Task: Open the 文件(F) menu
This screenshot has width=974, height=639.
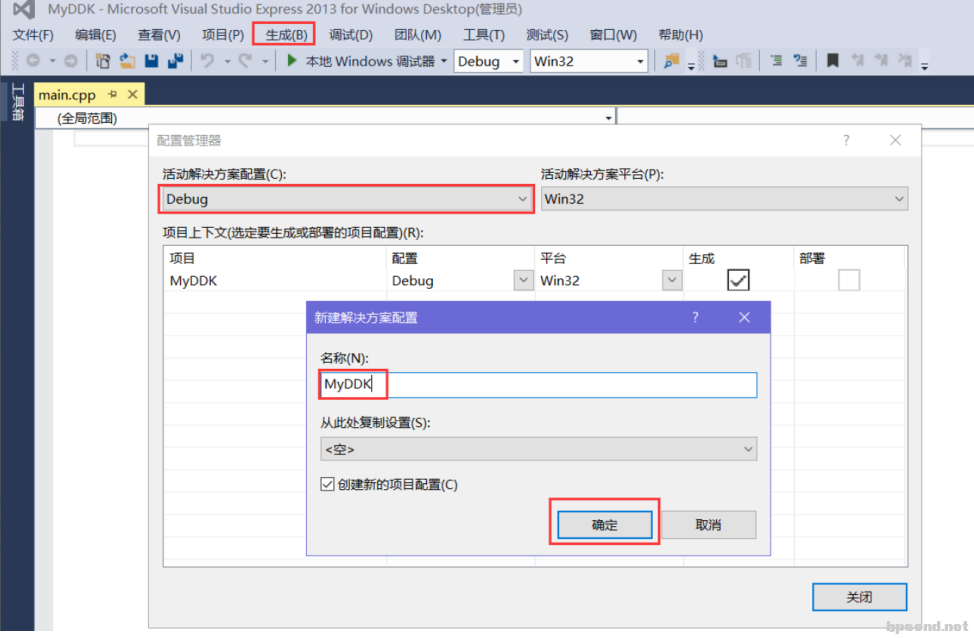Action: point(33,35)
